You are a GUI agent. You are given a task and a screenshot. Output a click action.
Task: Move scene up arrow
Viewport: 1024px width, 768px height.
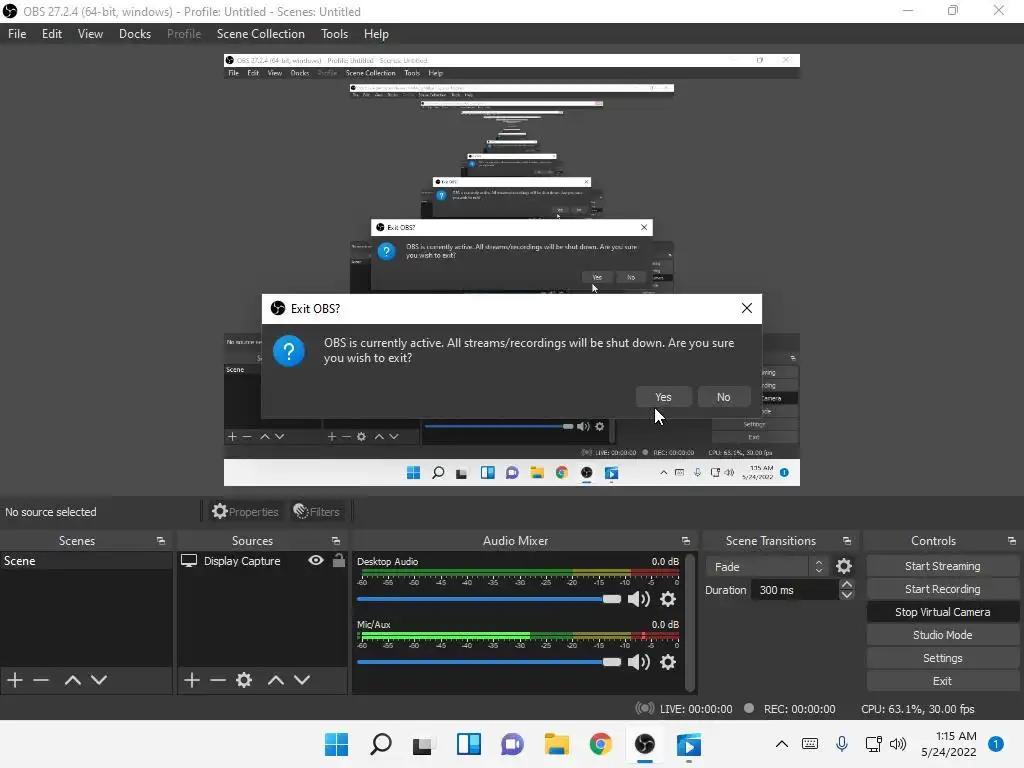coord(72,680)
